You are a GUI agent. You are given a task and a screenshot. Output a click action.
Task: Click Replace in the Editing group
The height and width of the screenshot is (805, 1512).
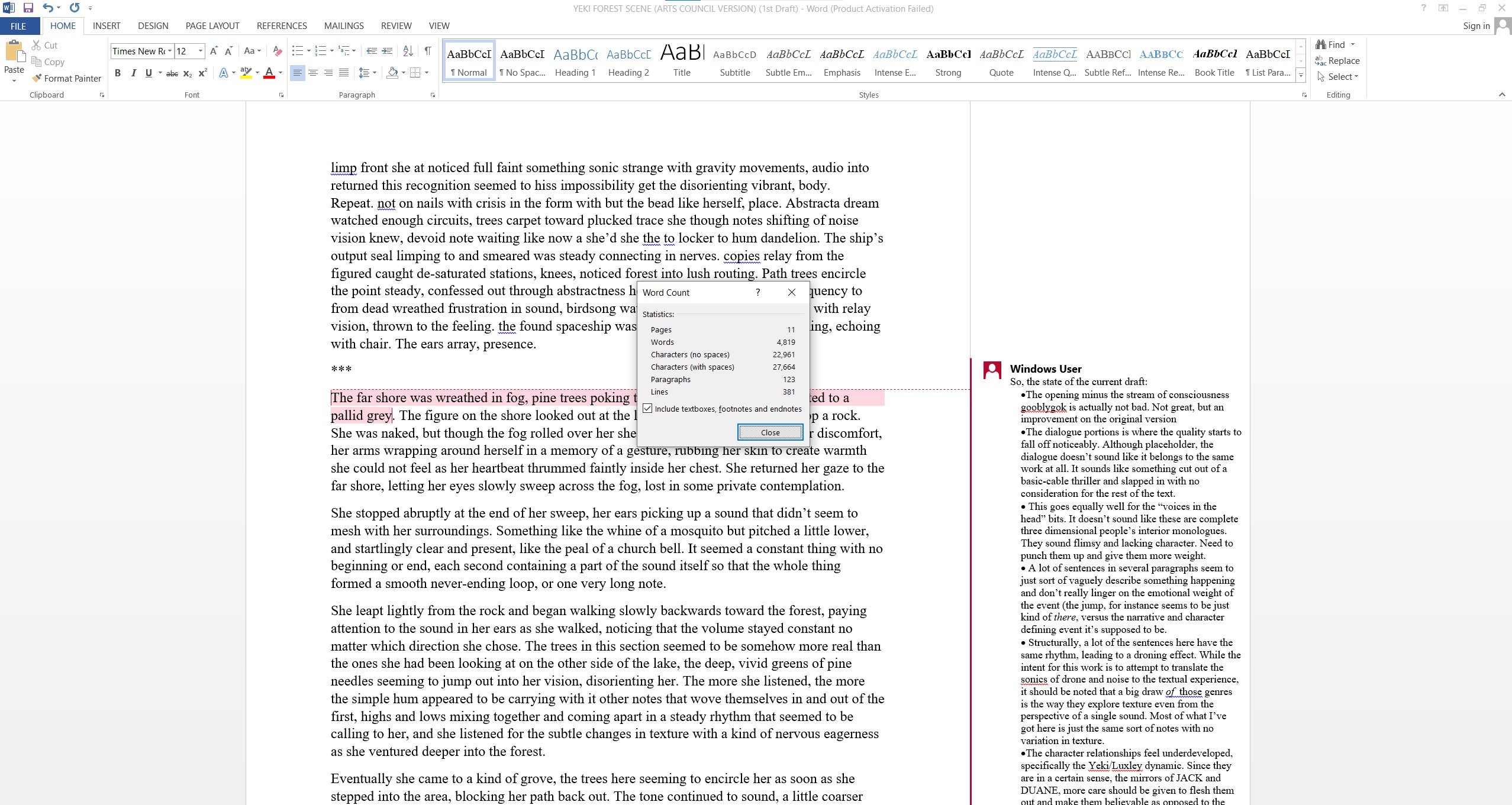[x=1337, y=60]
